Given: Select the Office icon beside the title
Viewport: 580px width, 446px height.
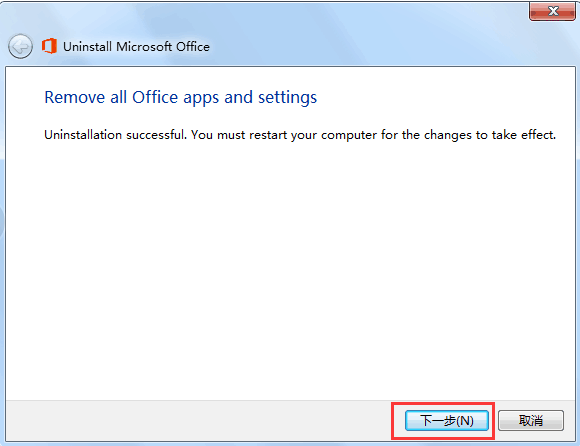Looking at the screenshot, I should [x=49, y=46].
